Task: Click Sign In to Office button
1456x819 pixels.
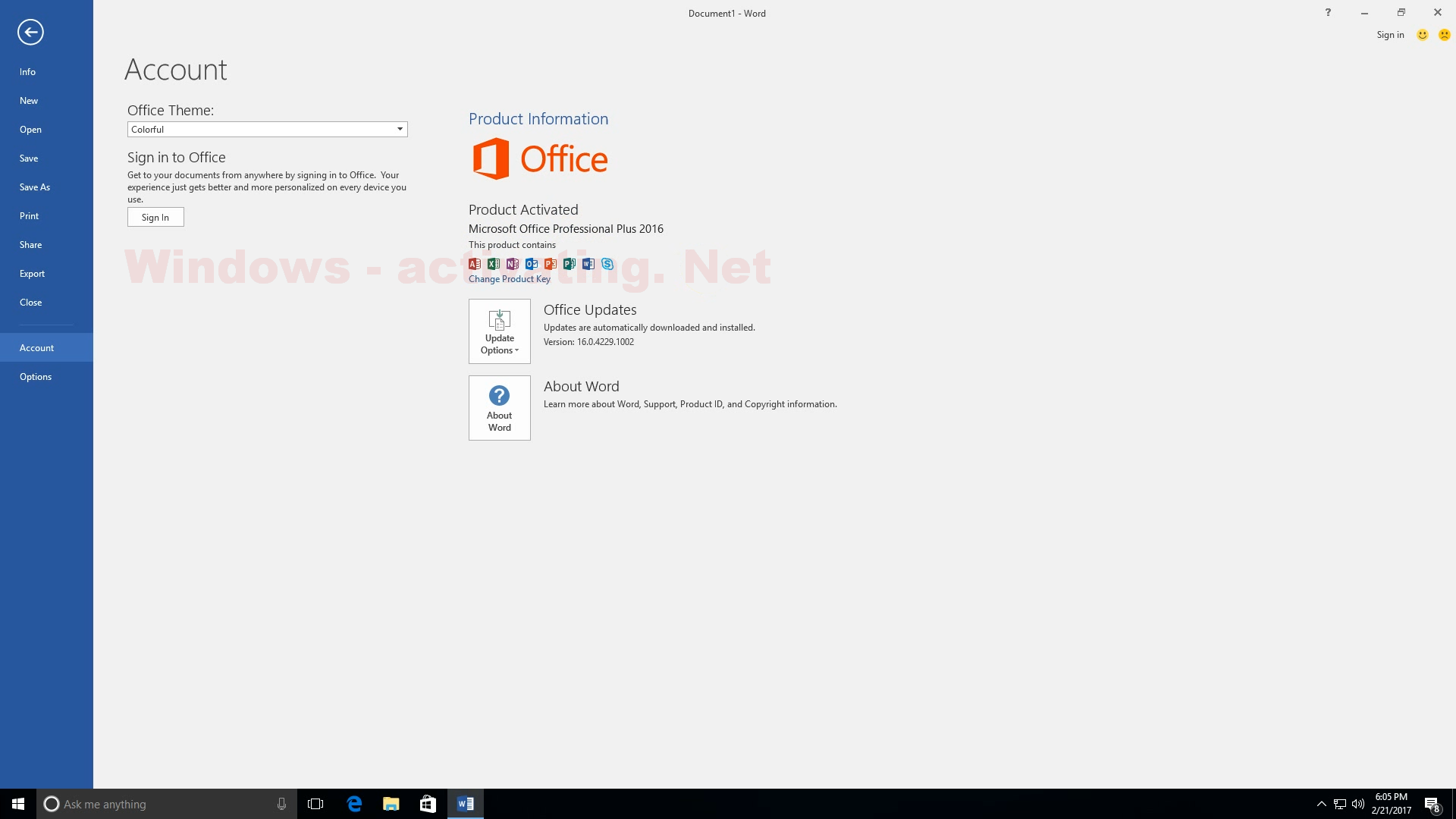Action: tap(155, 217)
